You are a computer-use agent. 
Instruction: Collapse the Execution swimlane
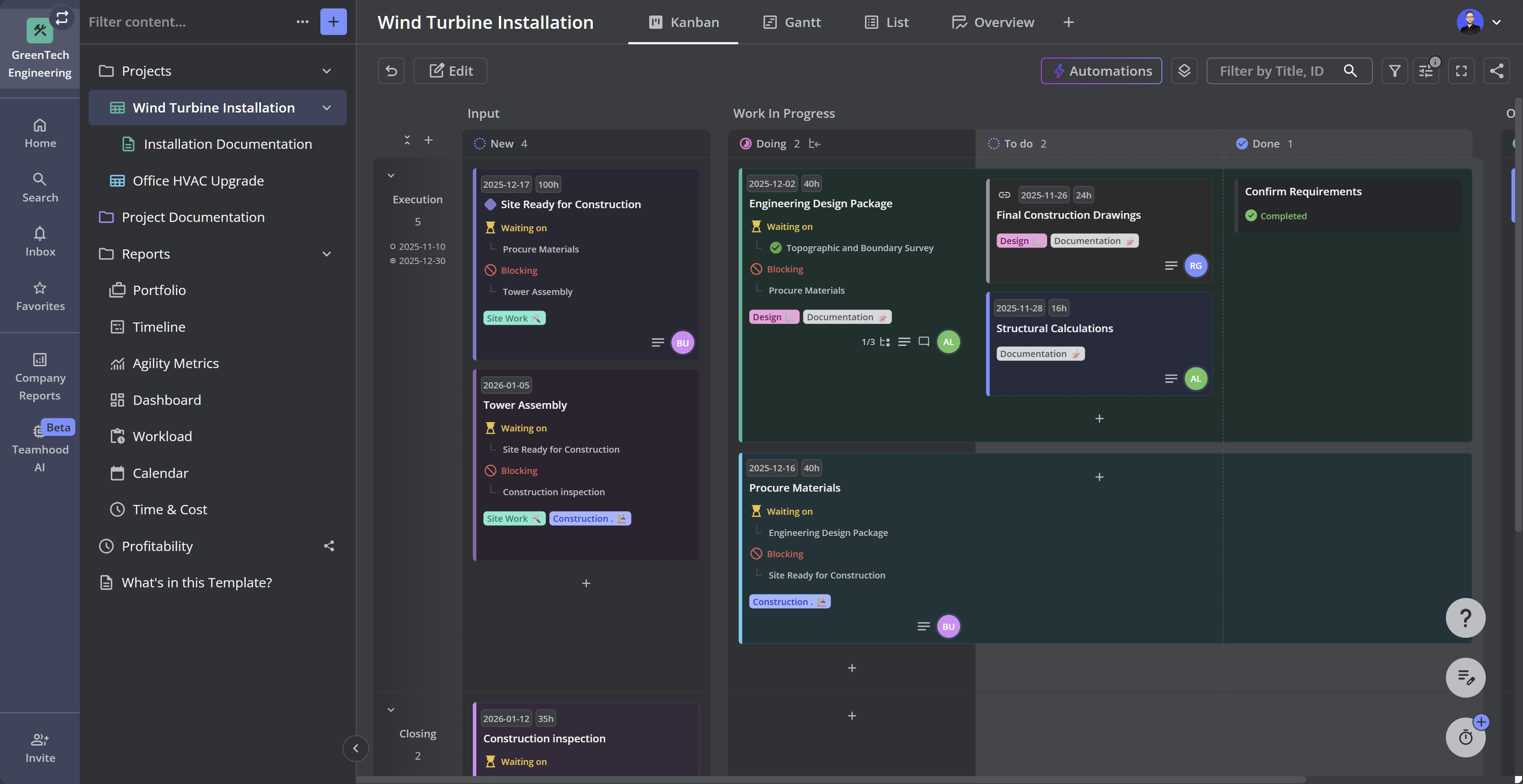(x=391, y=175)
